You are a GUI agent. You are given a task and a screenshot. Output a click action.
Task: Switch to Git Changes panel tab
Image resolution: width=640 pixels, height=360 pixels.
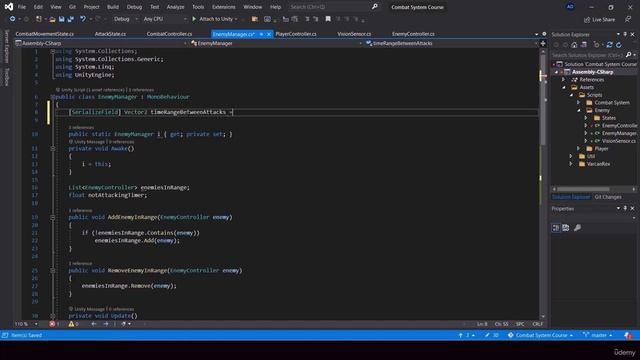pyautogui.click(x=608, y=197)
